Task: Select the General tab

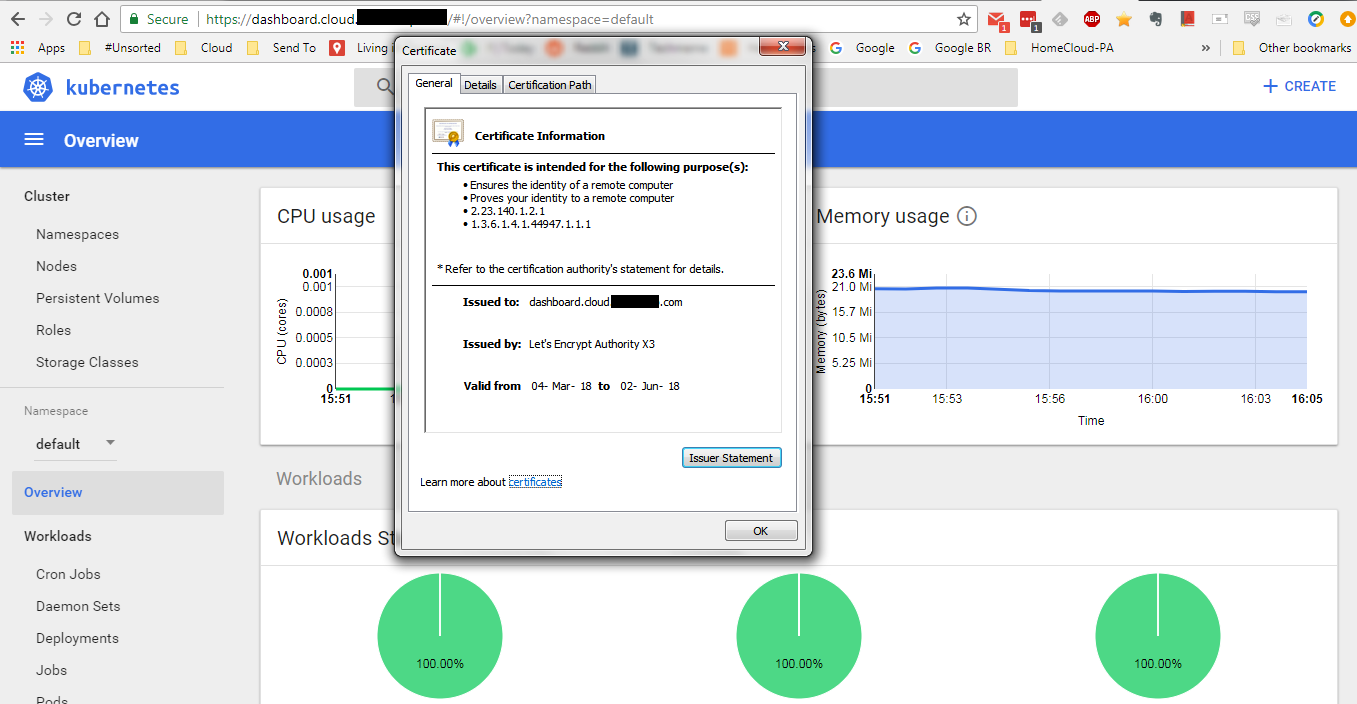Action: [x=433, y=83]
